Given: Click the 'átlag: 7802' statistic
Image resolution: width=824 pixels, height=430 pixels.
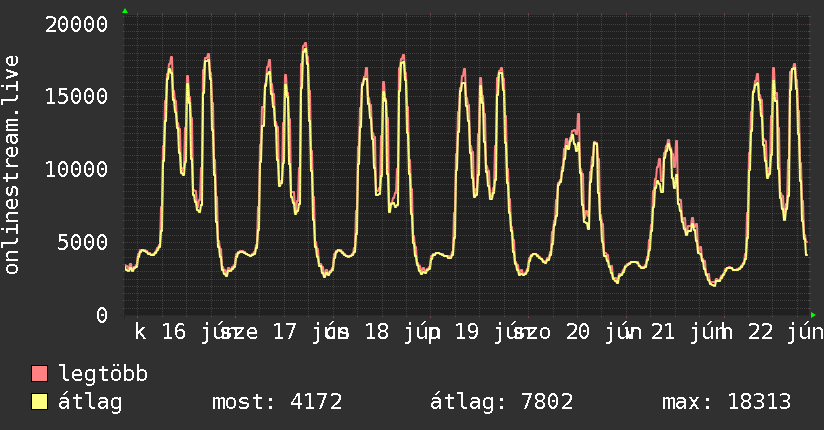Looking at the screenshot, I should 501,402.
